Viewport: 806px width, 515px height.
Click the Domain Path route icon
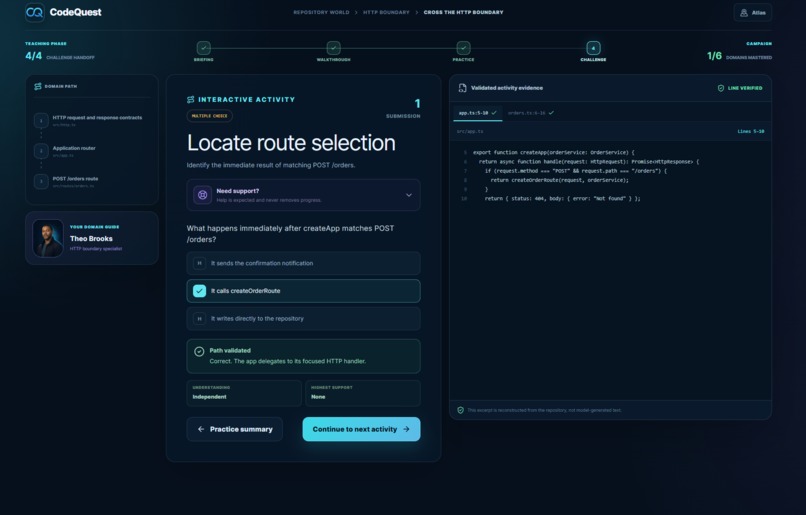pos(38,86)
